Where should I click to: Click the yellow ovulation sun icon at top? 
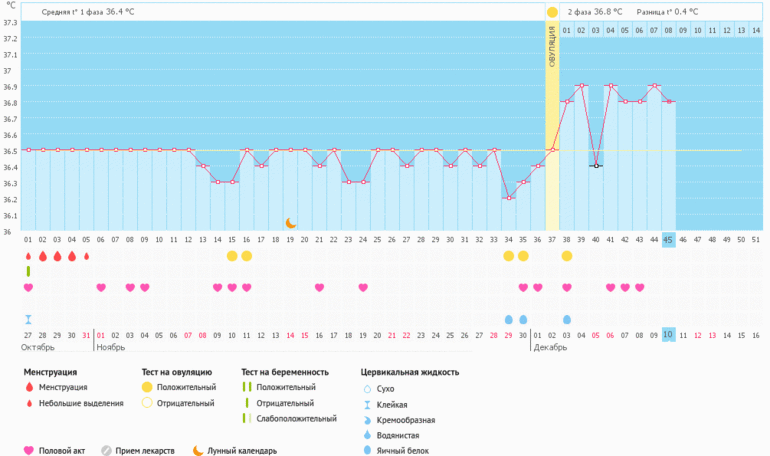[x=552, y=12]
